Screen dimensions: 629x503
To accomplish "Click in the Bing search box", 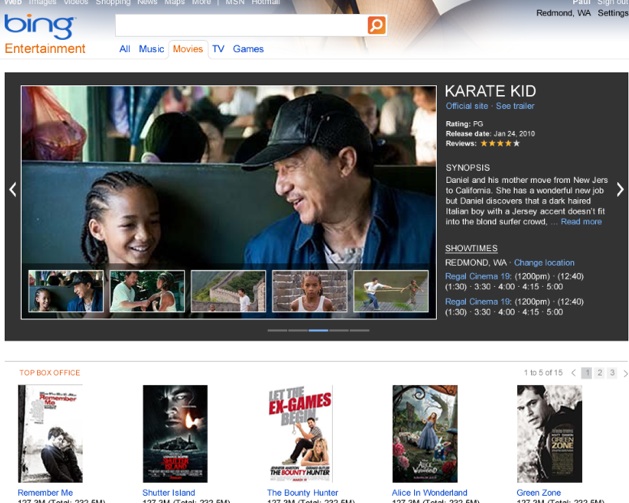I will point(241,25).
